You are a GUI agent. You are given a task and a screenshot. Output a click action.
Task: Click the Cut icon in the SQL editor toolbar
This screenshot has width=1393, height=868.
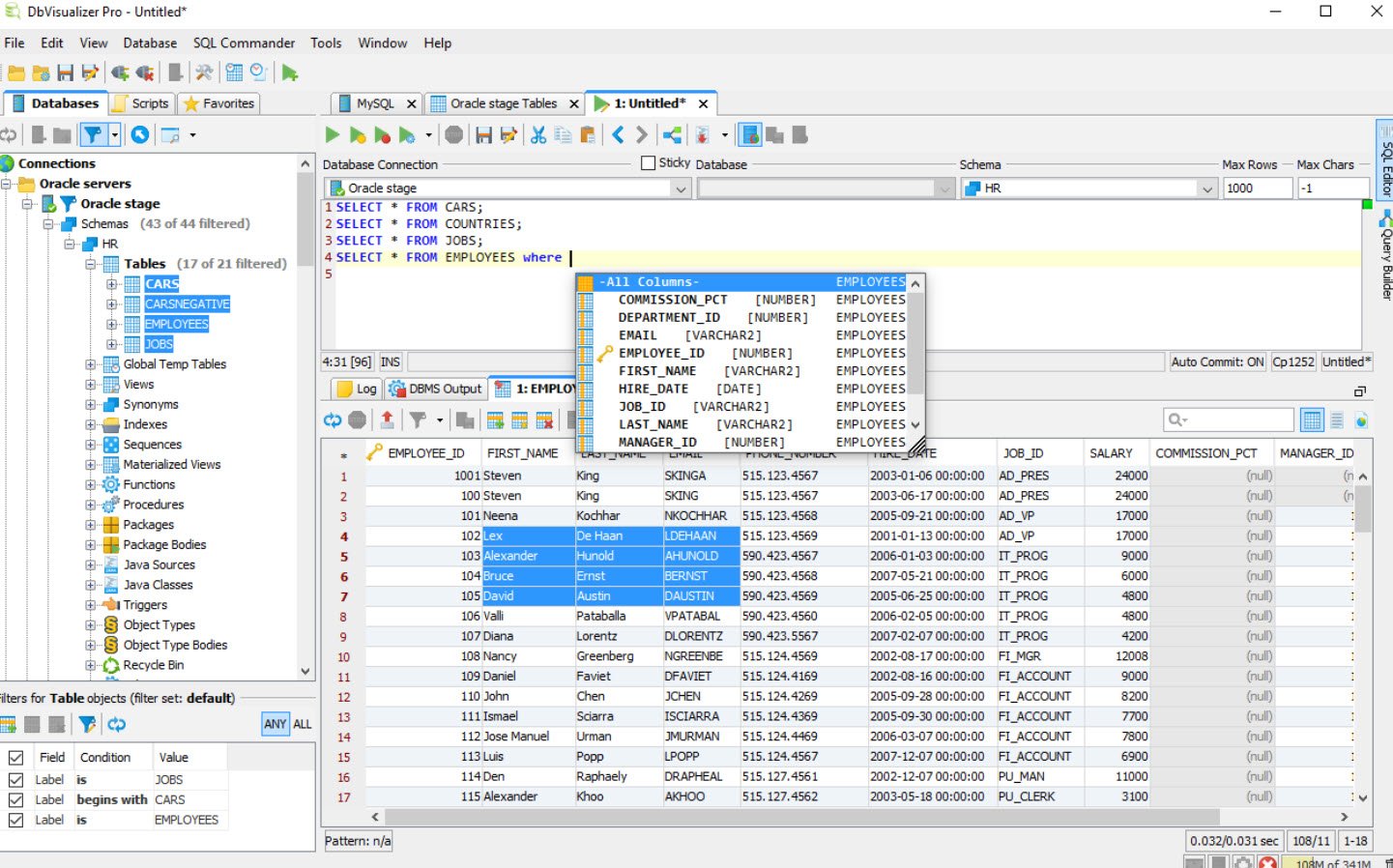[537, 134]
